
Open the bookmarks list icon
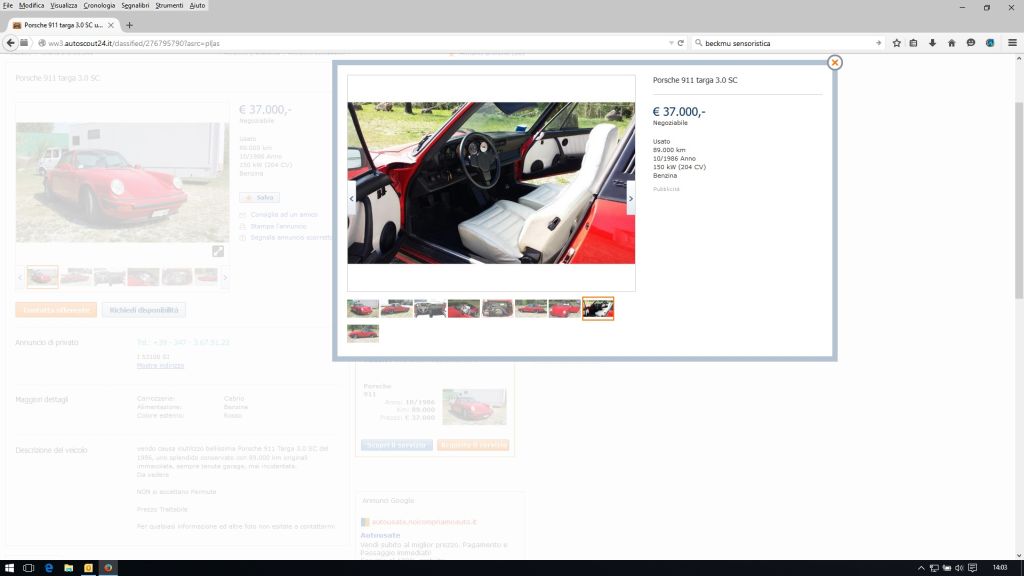914,43
